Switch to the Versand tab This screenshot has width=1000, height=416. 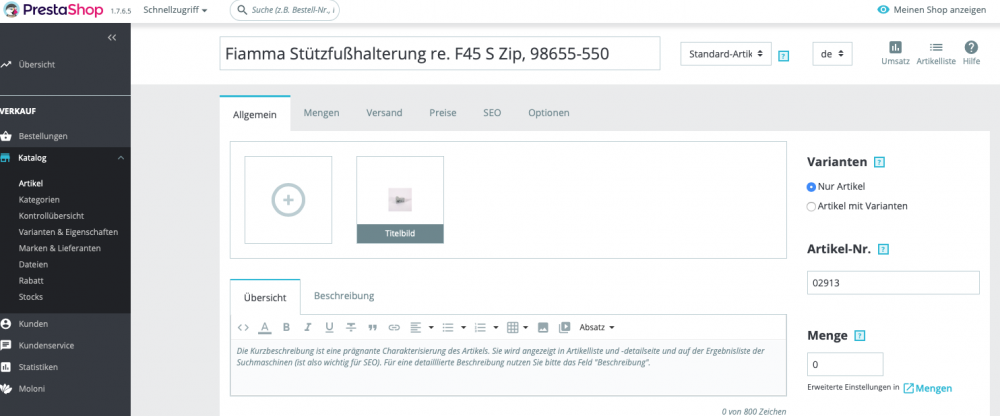tap(384, 113)
